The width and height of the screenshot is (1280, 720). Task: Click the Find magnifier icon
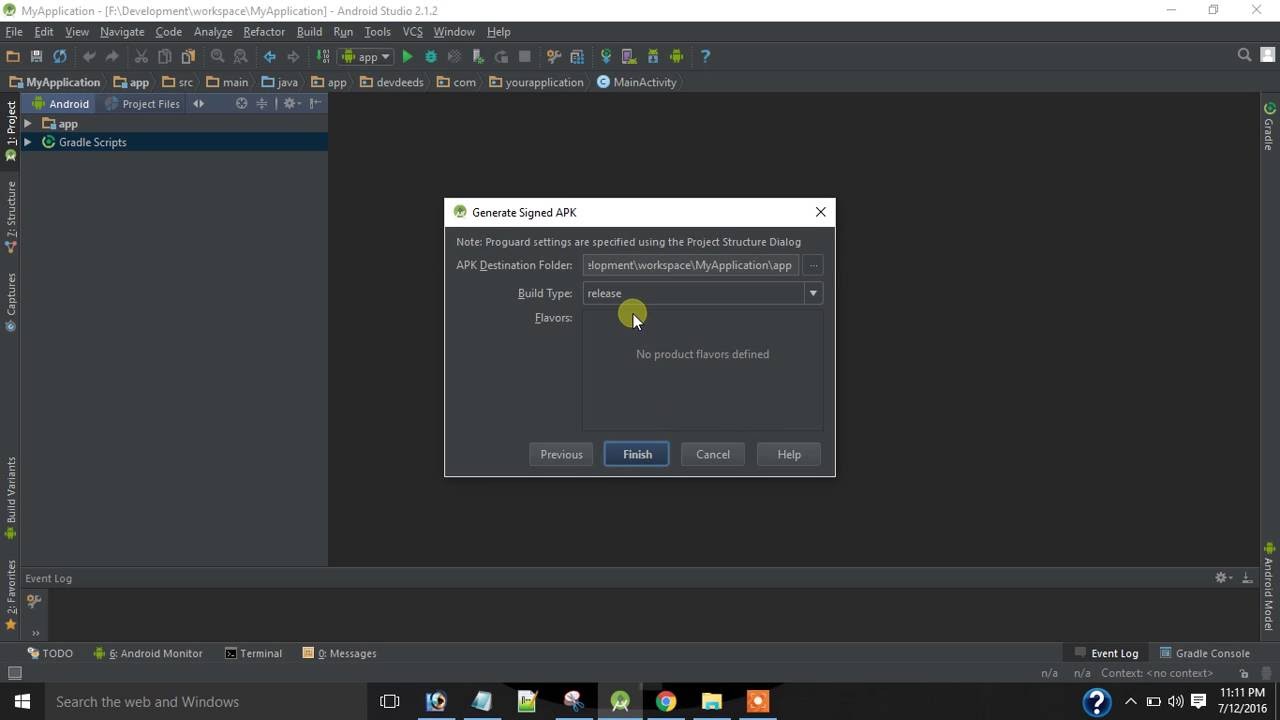pyautogui.click(x=217, y=56)
